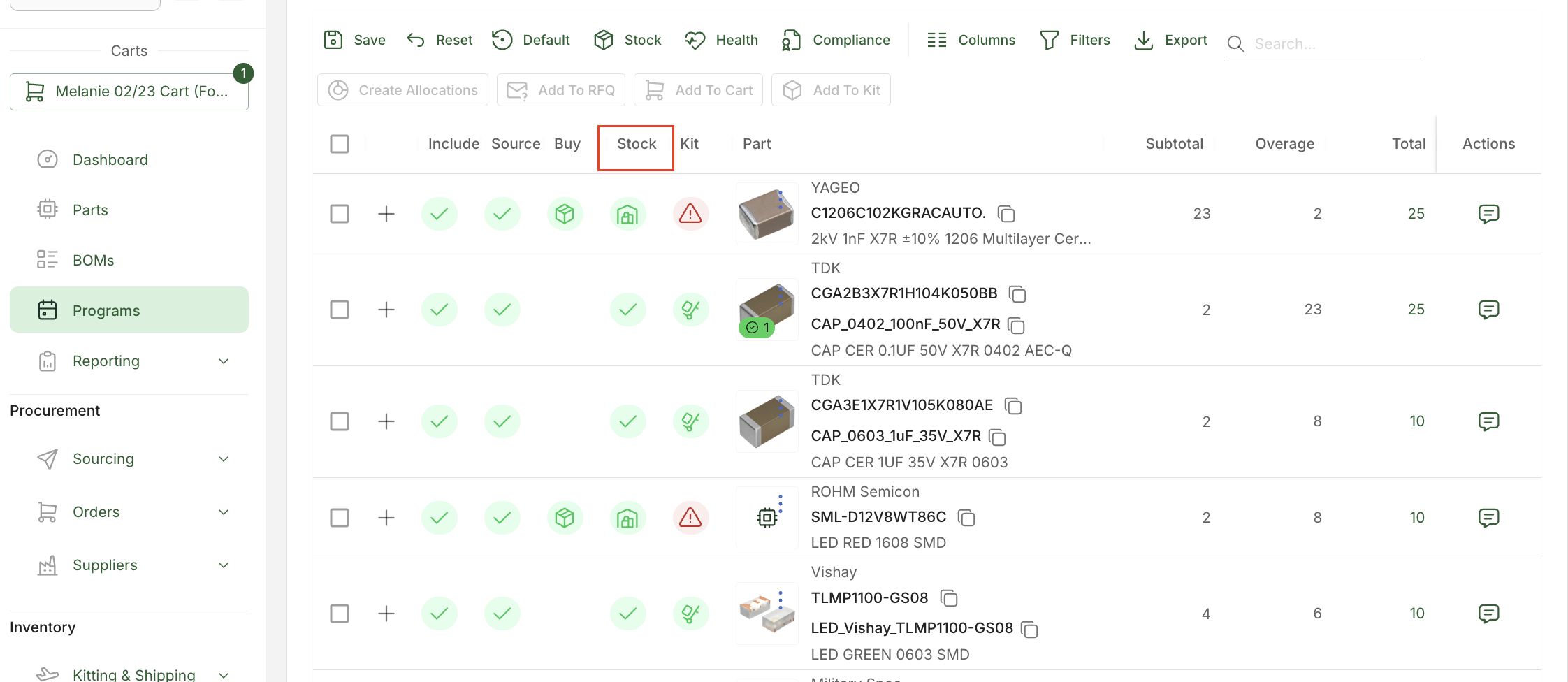Click Add To Kit button
This screenshot has height=682, width=1568.
point(831,90)
